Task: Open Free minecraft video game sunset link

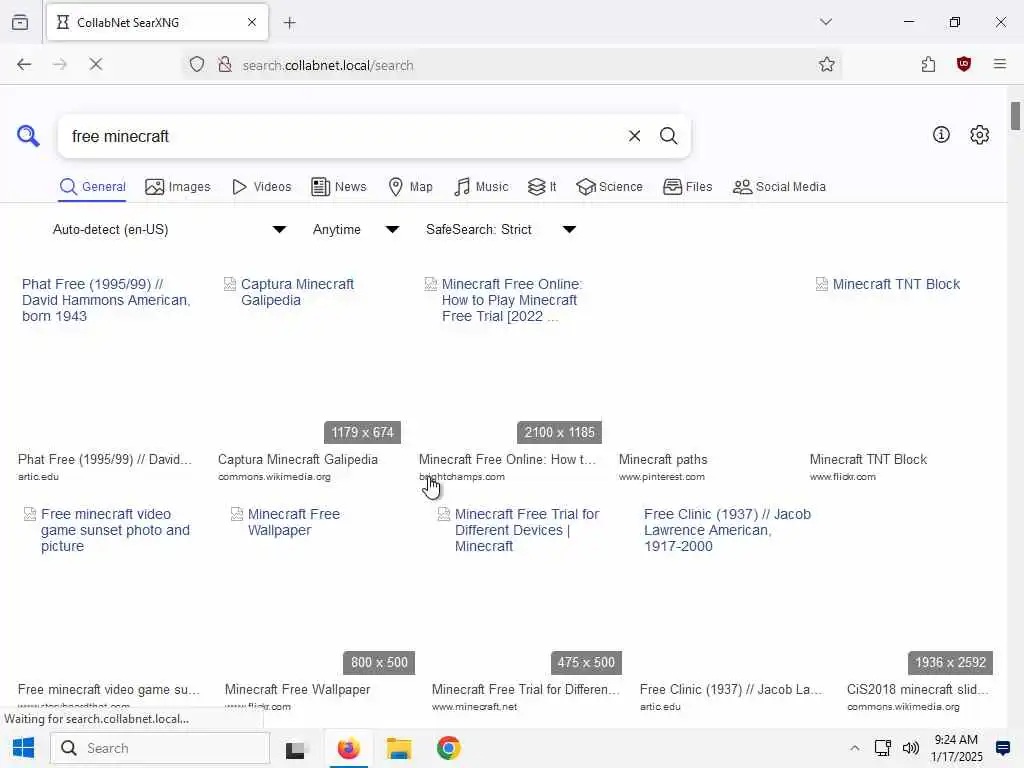Action: [x=115, y=530]
